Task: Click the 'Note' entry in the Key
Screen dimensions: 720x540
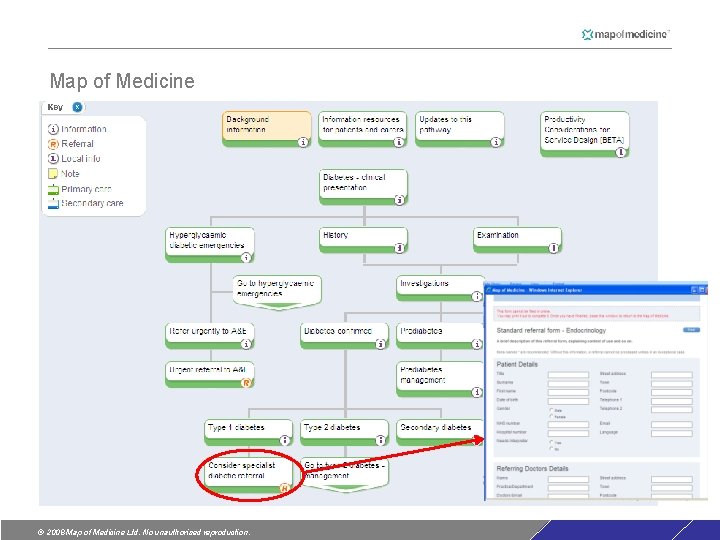Action: [x=64, y=174]
